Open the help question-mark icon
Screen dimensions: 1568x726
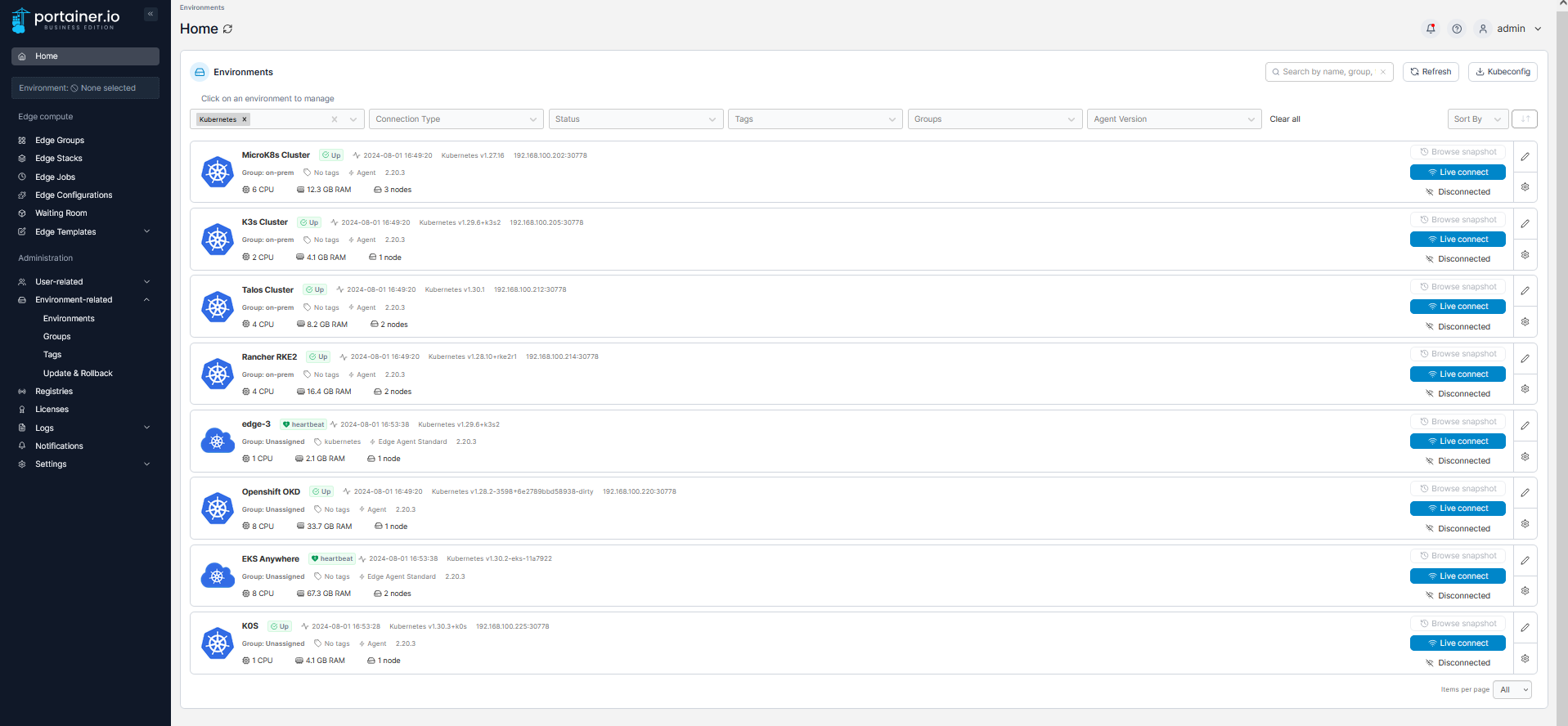pos(1457,29)
